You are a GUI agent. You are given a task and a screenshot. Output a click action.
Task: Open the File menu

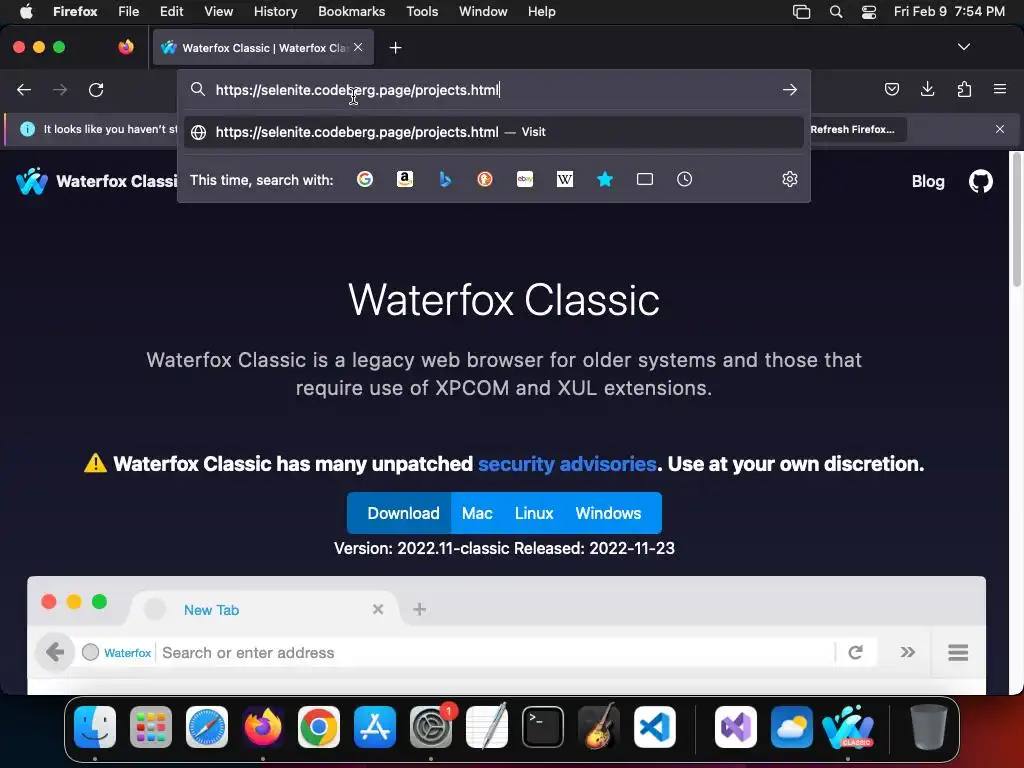(128, 12)
